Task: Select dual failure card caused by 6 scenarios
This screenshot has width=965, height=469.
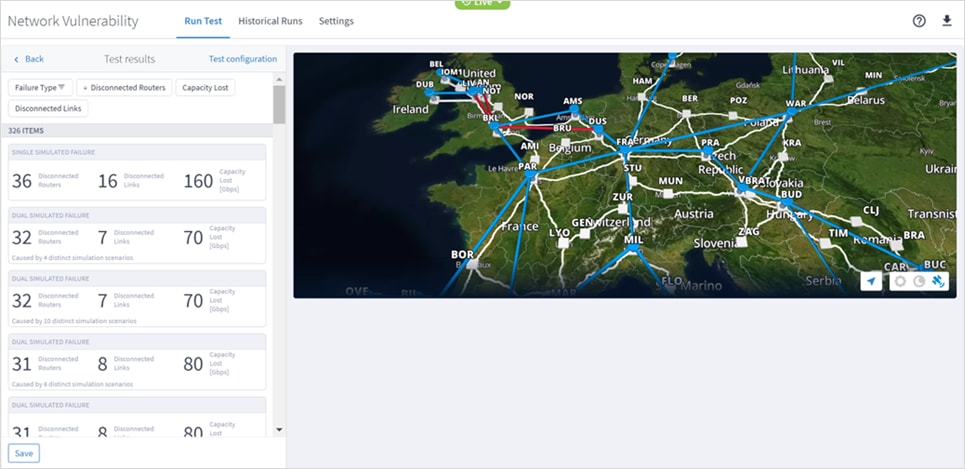Action: [137, 362]
